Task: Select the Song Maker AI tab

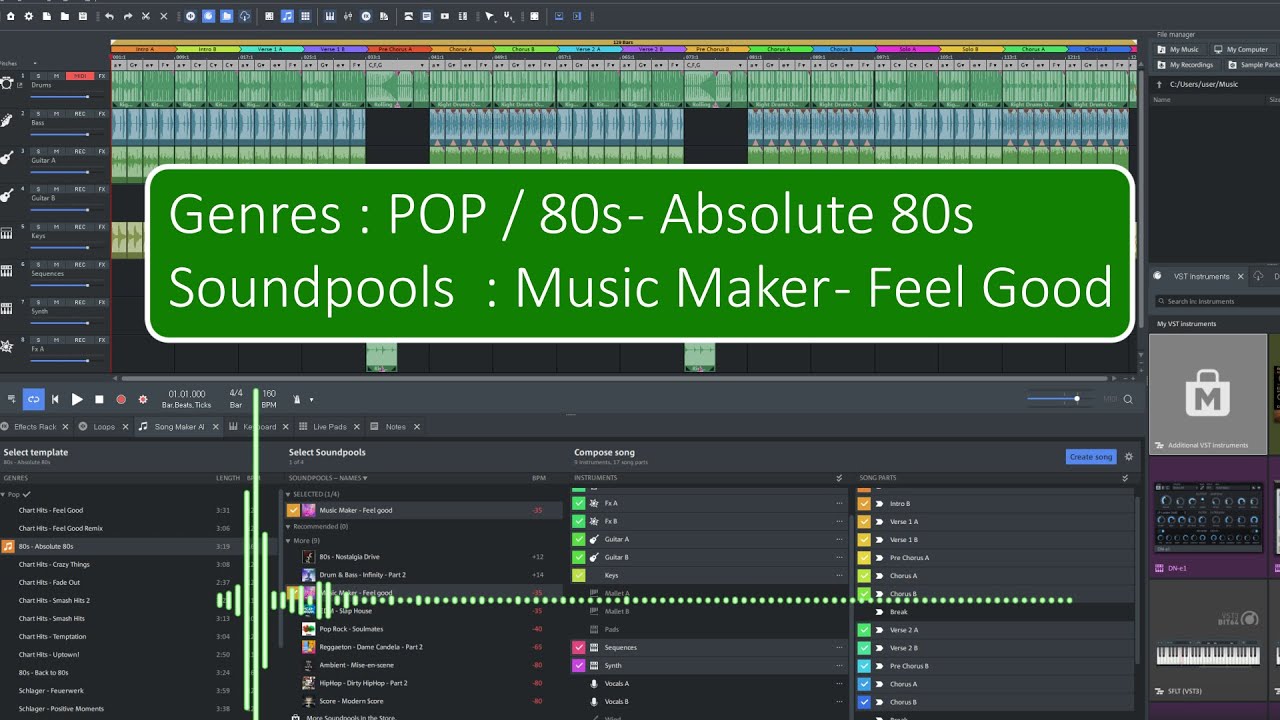Action: pos(179,427)
